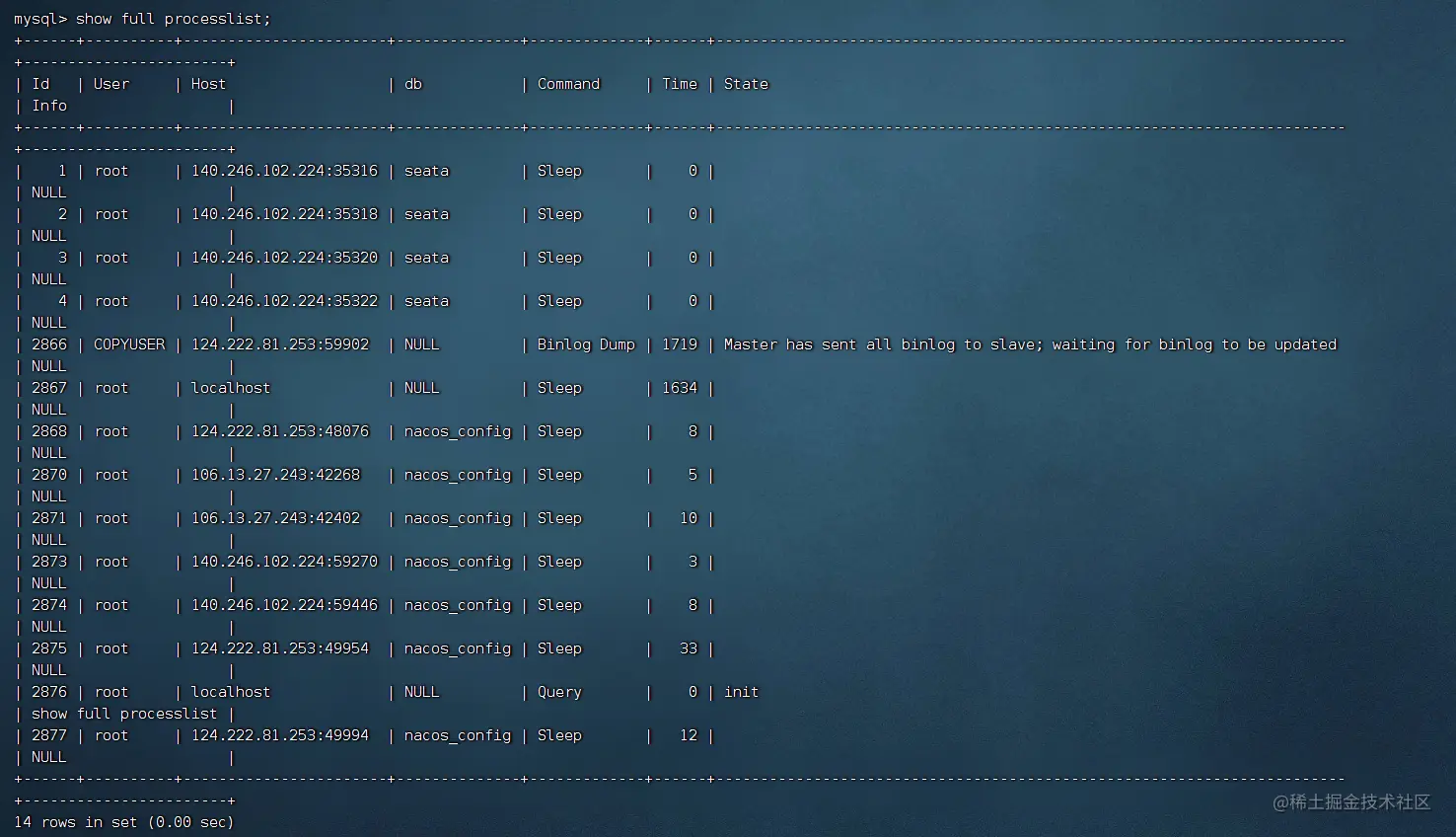Image resolution: width=1456 pixels, height=837 pixels.
Task: Click 'localhost' host in process 2867 row
Action: coord(231,388)
